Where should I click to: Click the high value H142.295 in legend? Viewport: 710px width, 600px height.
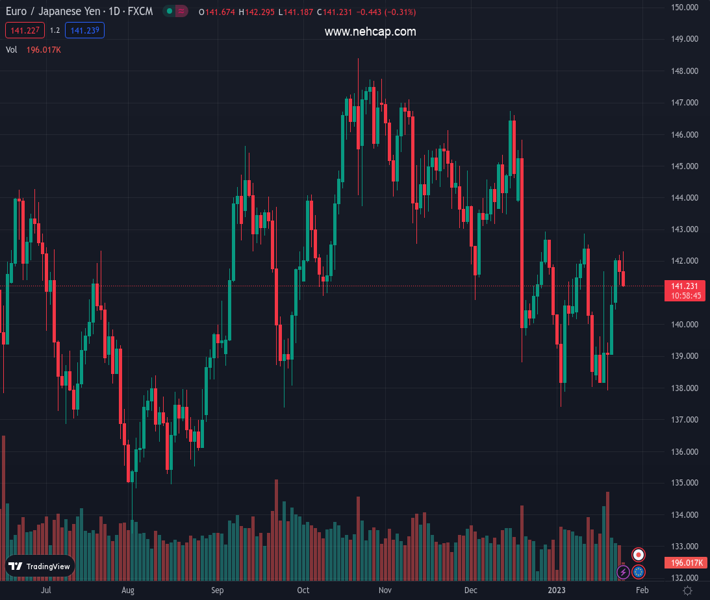(255, 12)
